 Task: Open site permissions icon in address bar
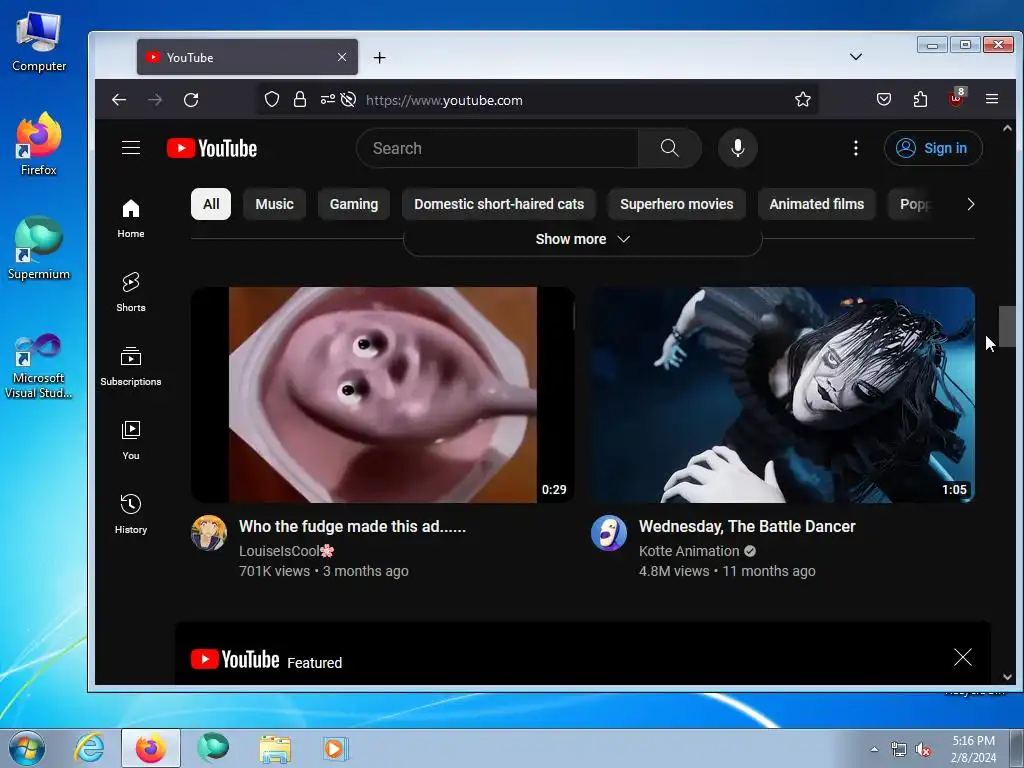(328, 100)
